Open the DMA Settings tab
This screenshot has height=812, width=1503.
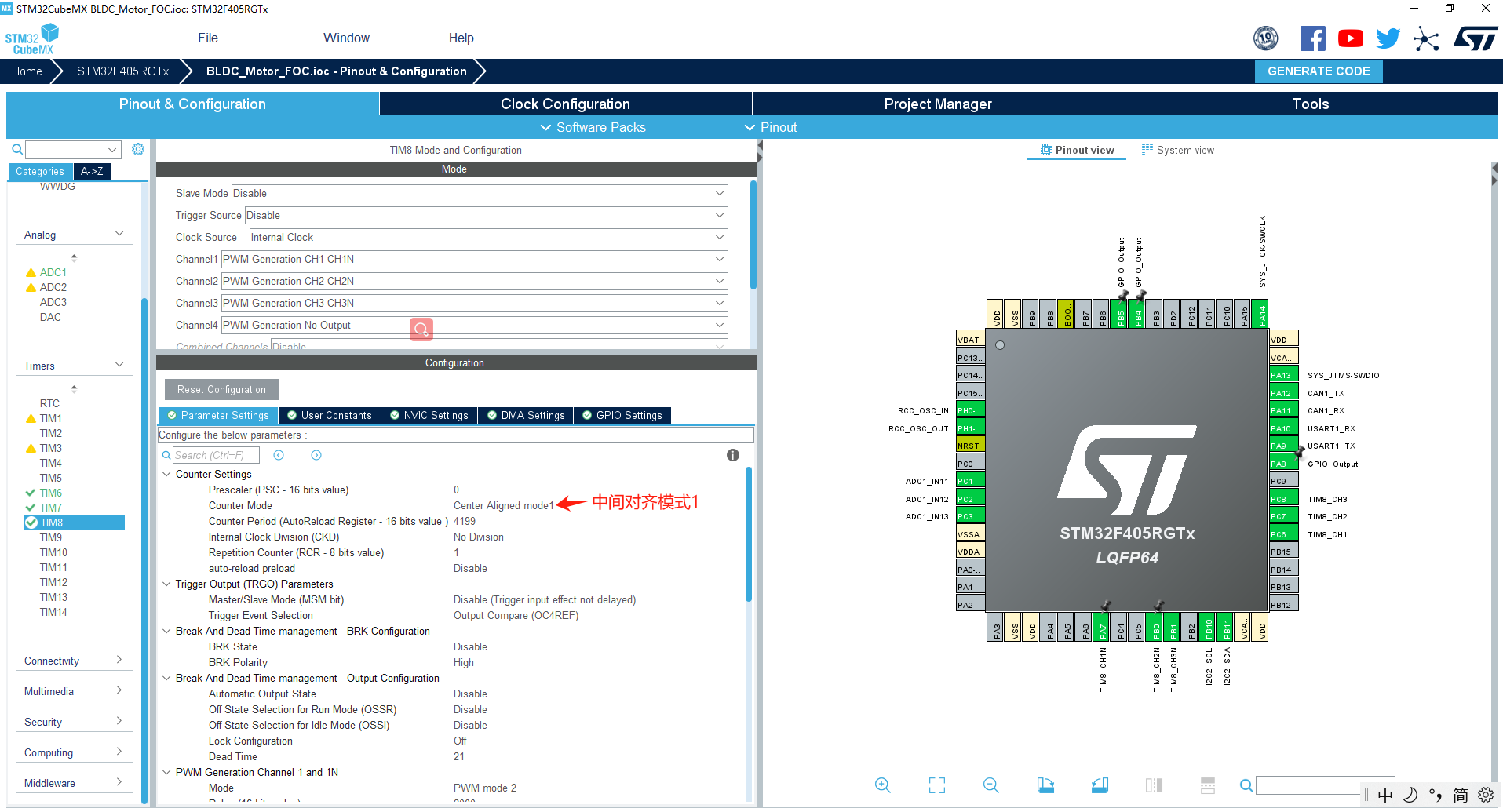[525, 415]
